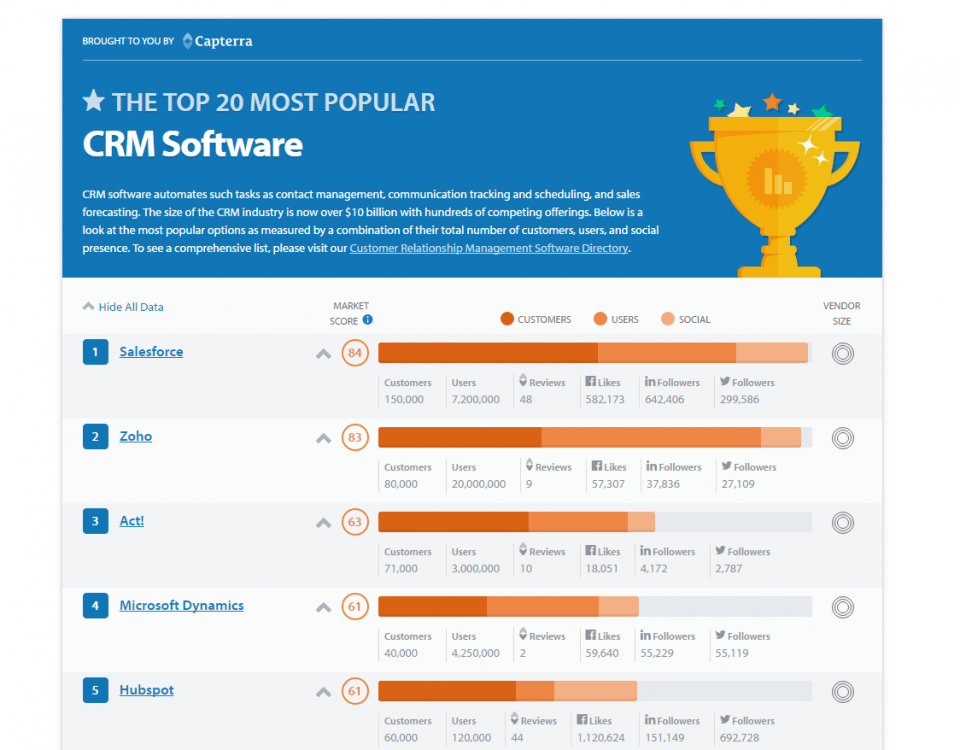Click Salesforce users value 7,200,000

476,399
